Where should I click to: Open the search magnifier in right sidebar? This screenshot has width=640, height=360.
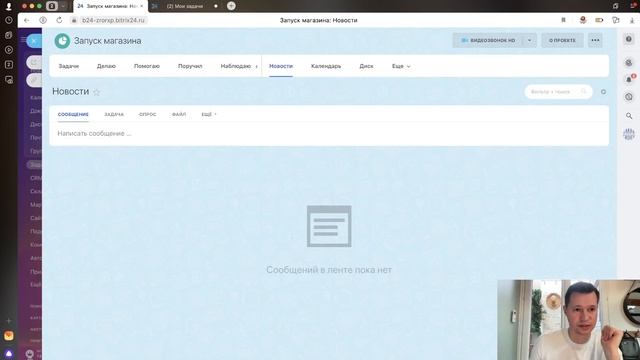pos(629,116)
